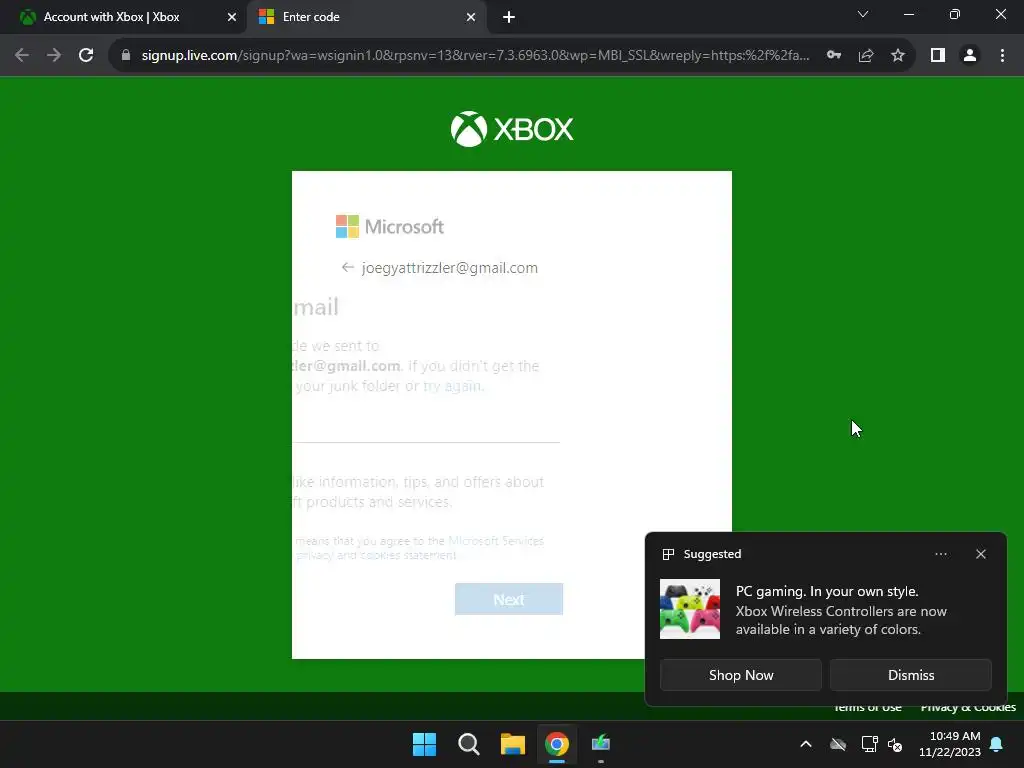Open network settings tray icon
The height and width of the screenshot is (768, 1024).
coord(869,744)
